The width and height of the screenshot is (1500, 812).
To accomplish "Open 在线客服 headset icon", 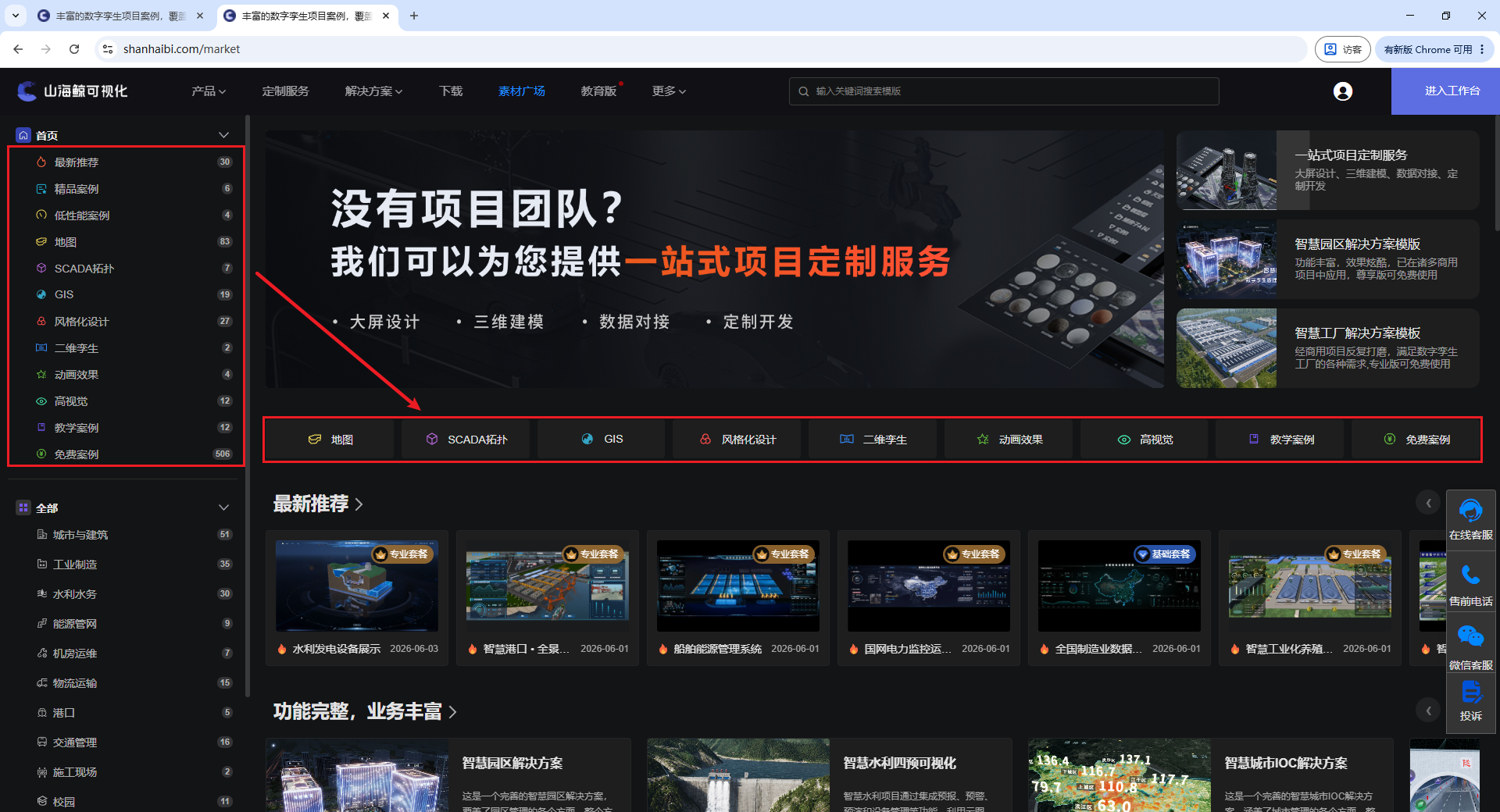I will coord(1470,511).
